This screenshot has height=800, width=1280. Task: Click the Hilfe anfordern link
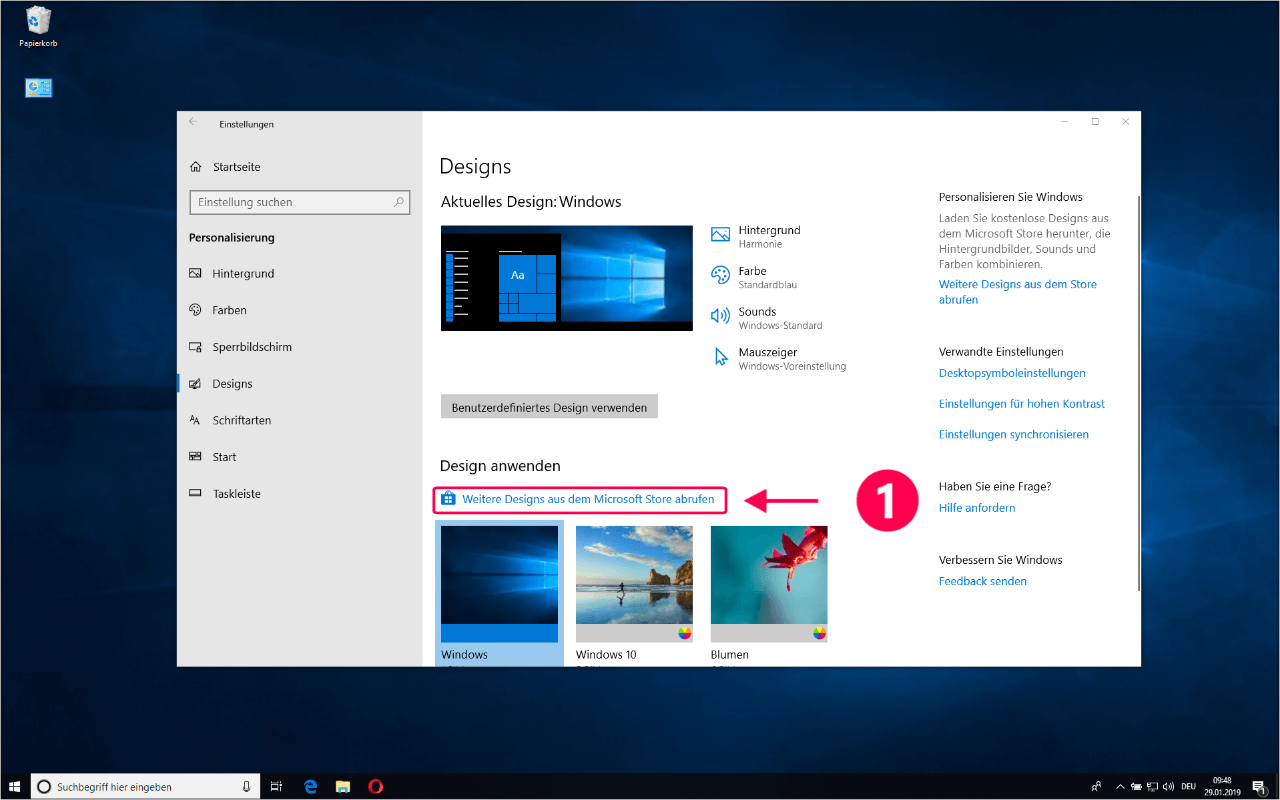point(977,508)
